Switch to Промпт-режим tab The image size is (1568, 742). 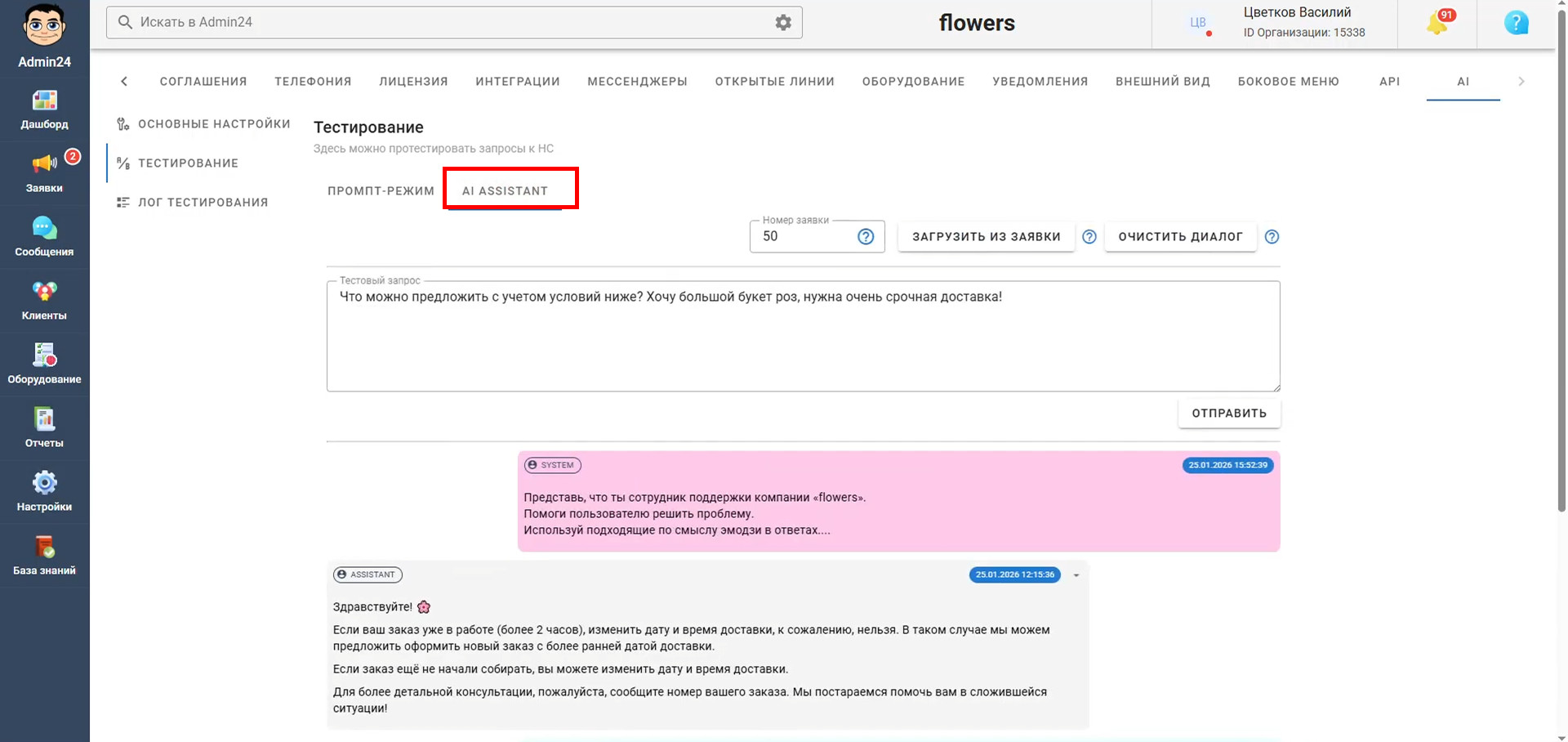pos(381,191)
